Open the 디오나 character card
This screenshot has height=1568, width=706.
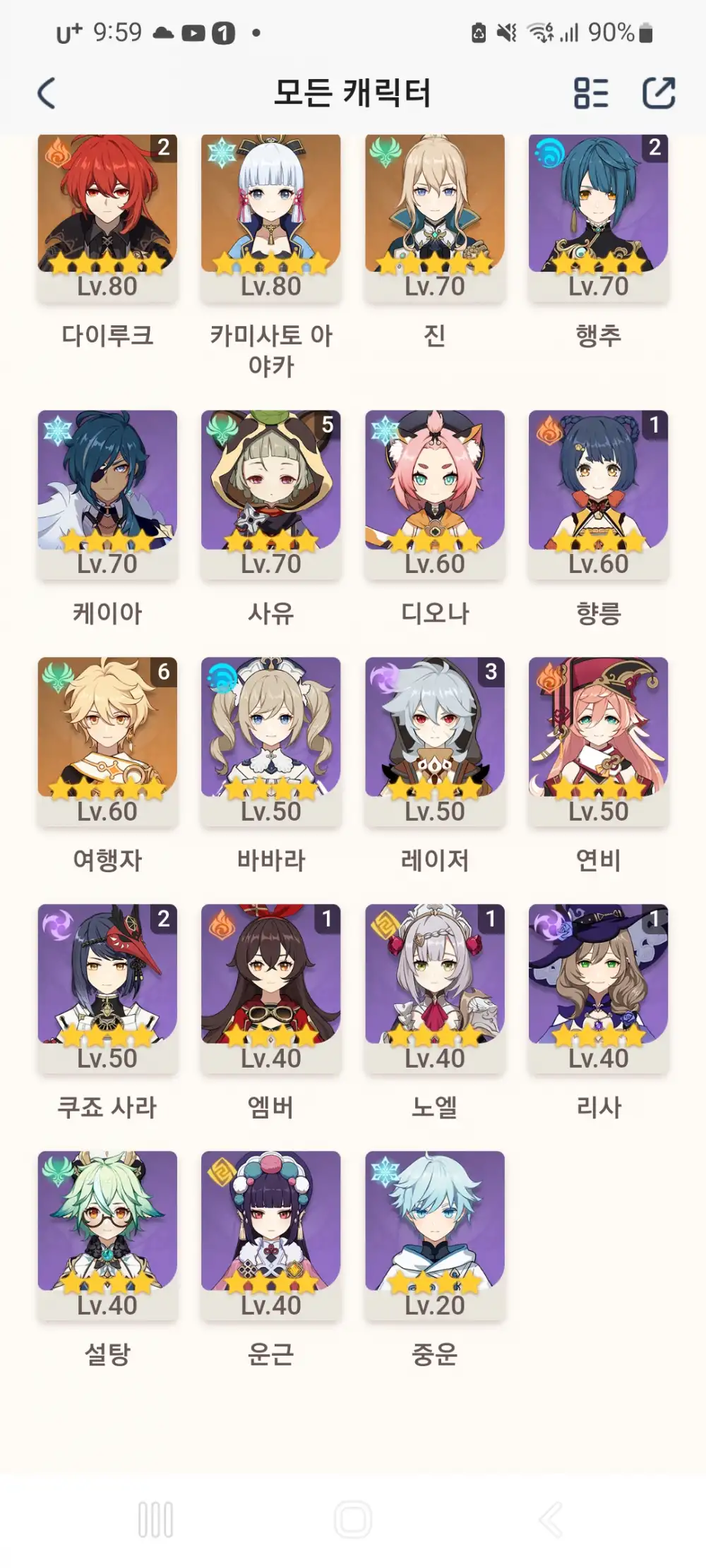435,495
